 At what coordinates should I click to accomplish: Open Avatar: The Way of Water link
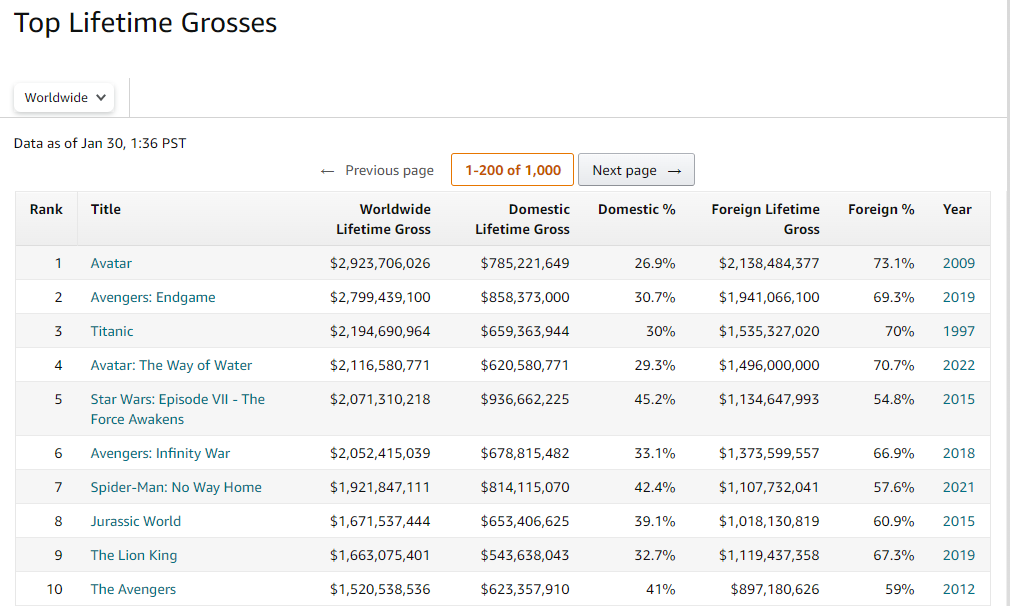(171, 366)
